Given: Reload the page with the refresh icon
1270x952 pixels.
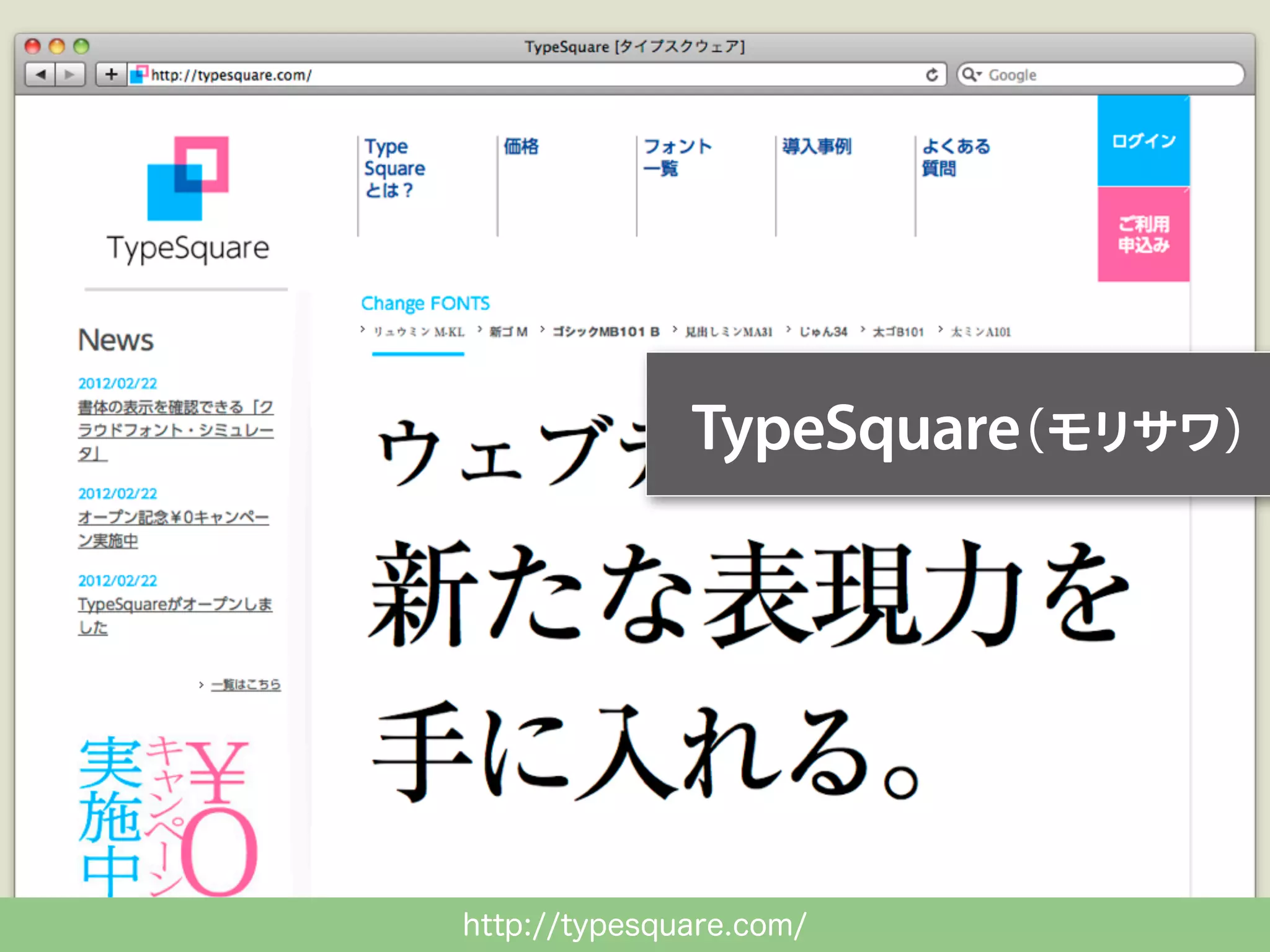Looking at the screenshot, I should (931, 75).
